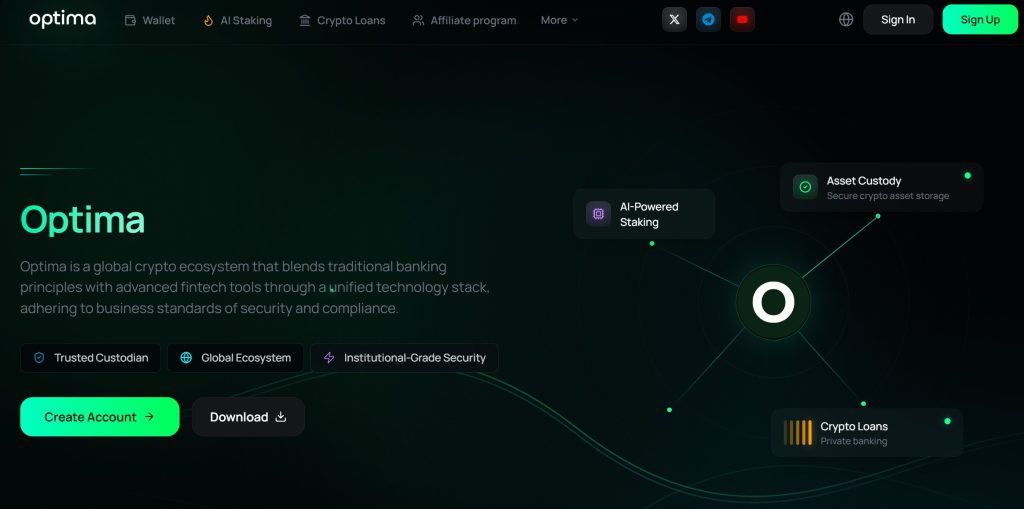The width and height of the screenshot is (1024, 509).
Task: Open the X (Twitter) social icon
Action: pos(674,20)
